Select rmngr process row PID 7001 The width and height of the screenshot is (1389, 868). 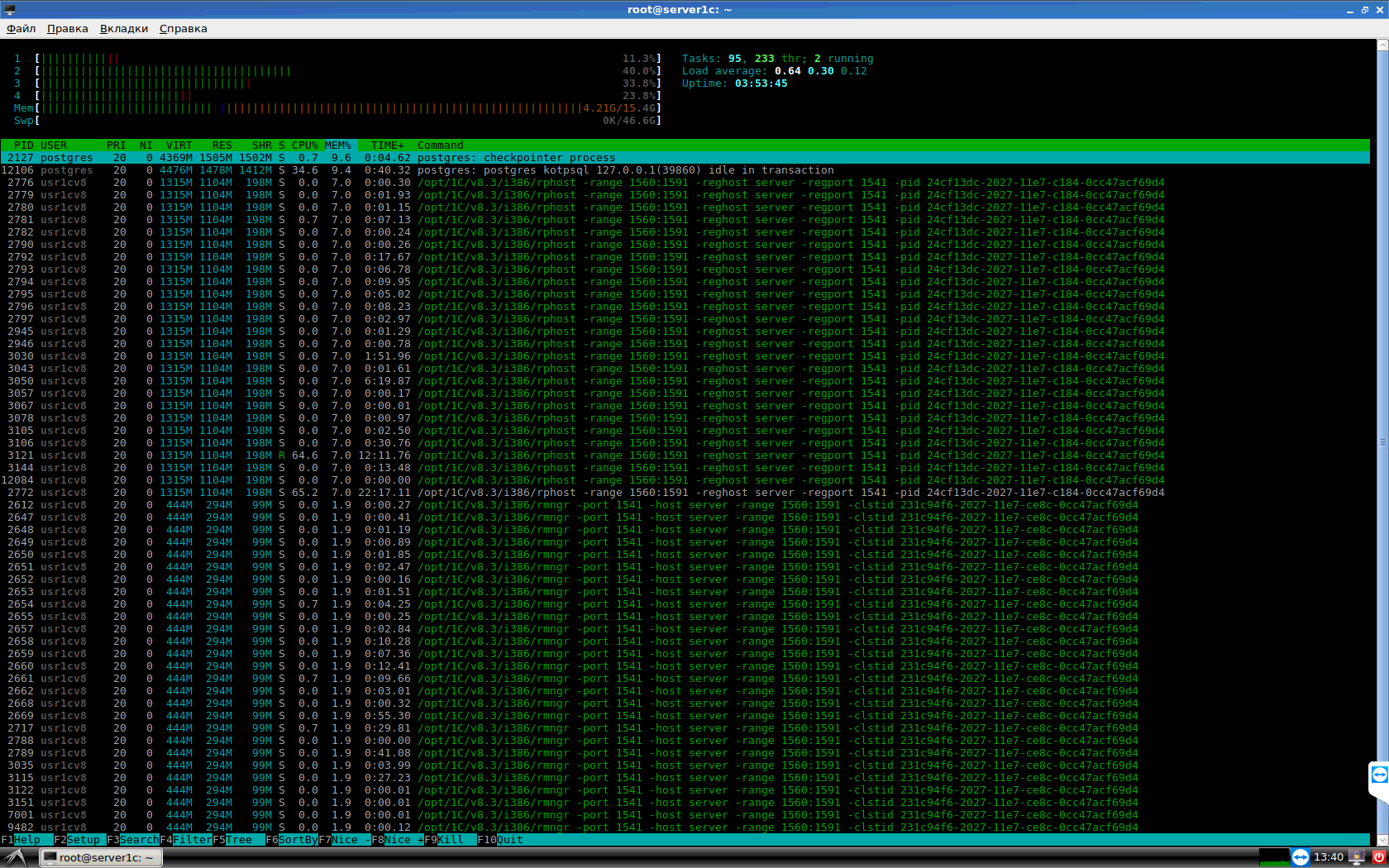(x=685, y=815)
